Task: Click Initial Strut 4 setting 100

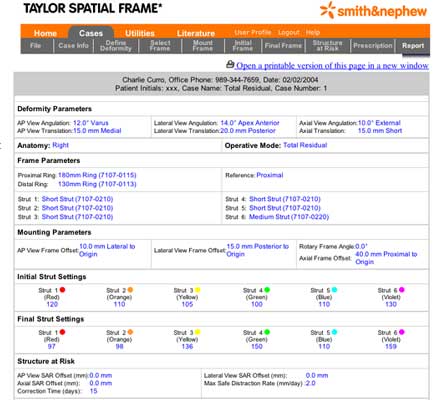Action: tap(257, 304)
